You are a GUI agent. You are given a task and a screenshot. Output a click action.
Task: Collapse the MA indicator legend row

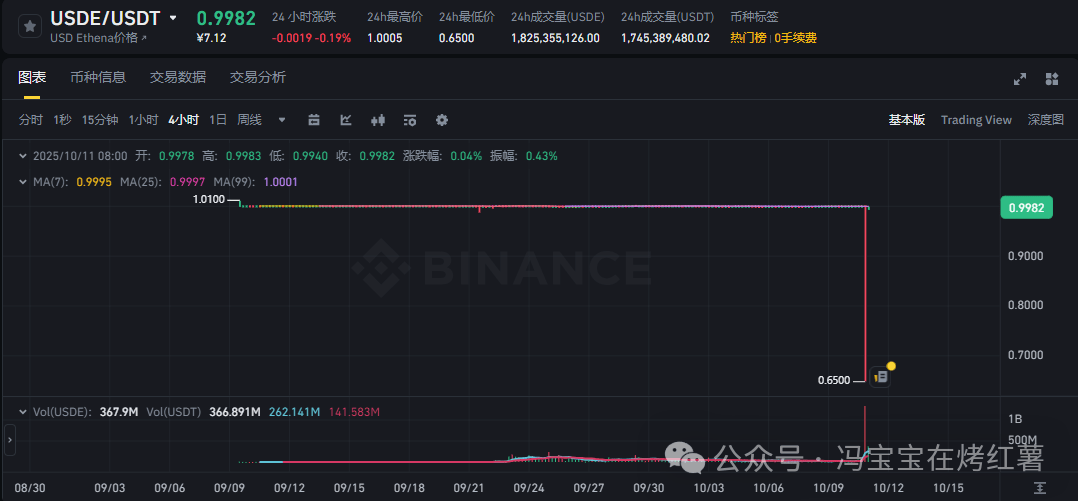pos(23,182)
